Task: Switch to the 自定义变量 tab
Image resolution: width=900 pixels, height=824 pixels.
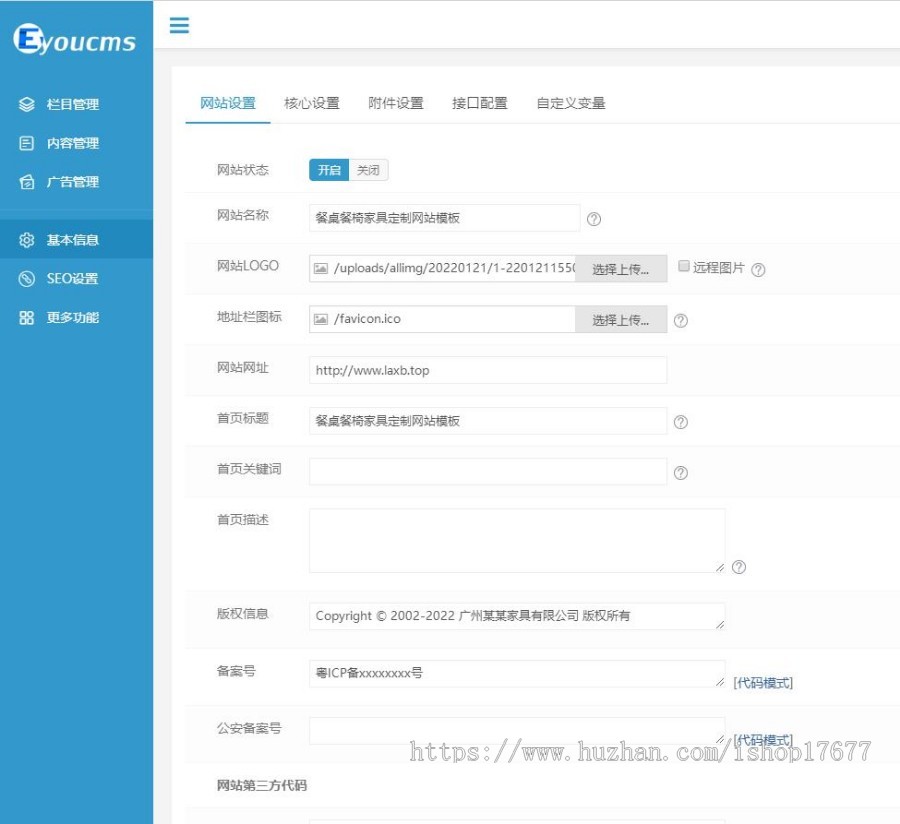Action: [x=571, y=103]
